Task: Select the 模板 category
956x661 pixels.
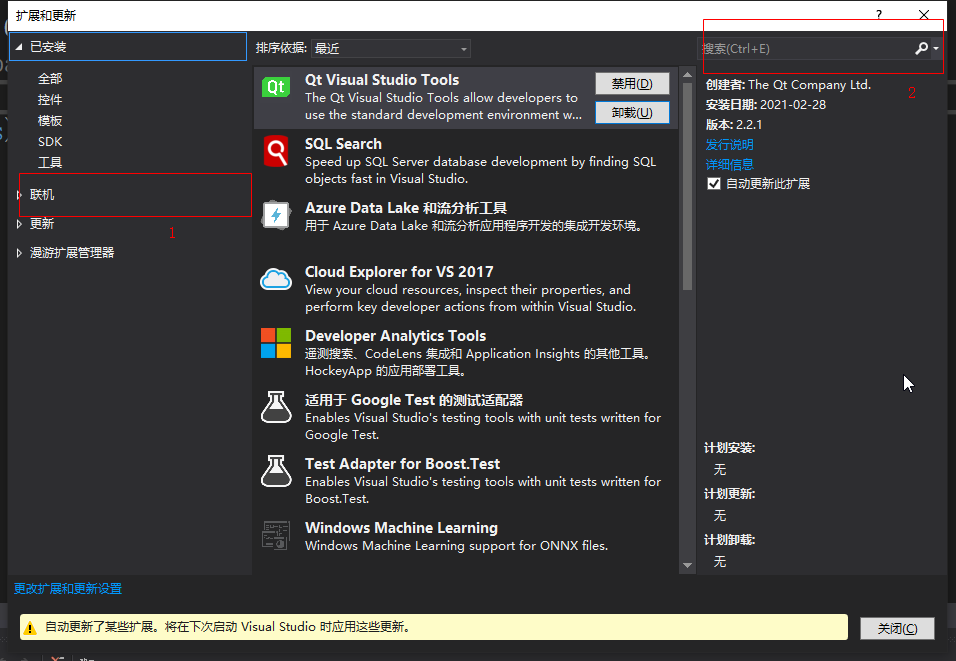Action: click(50, 121)
